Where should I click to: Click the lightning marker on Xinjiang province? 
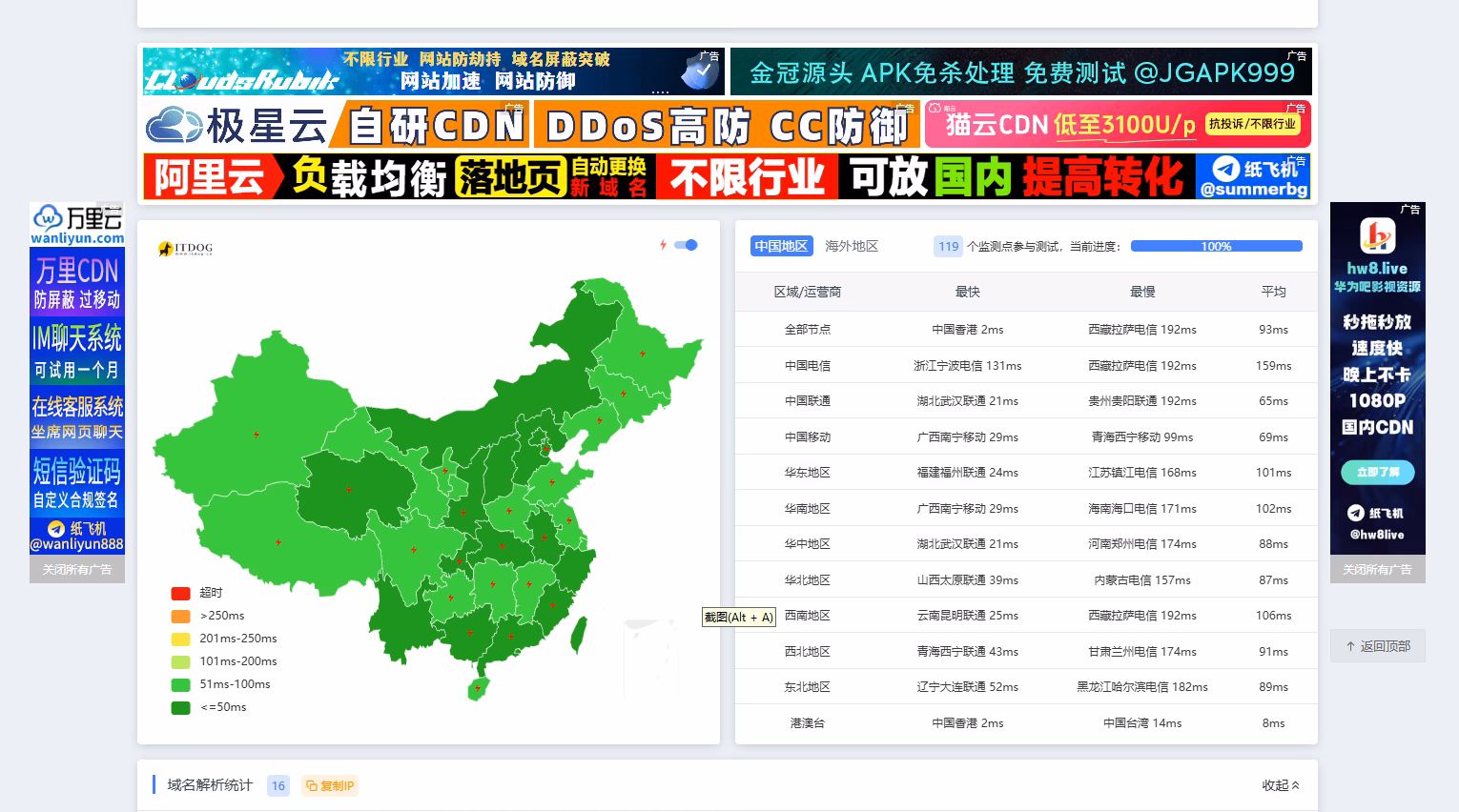pyautogui.click(x=257, y=435)
